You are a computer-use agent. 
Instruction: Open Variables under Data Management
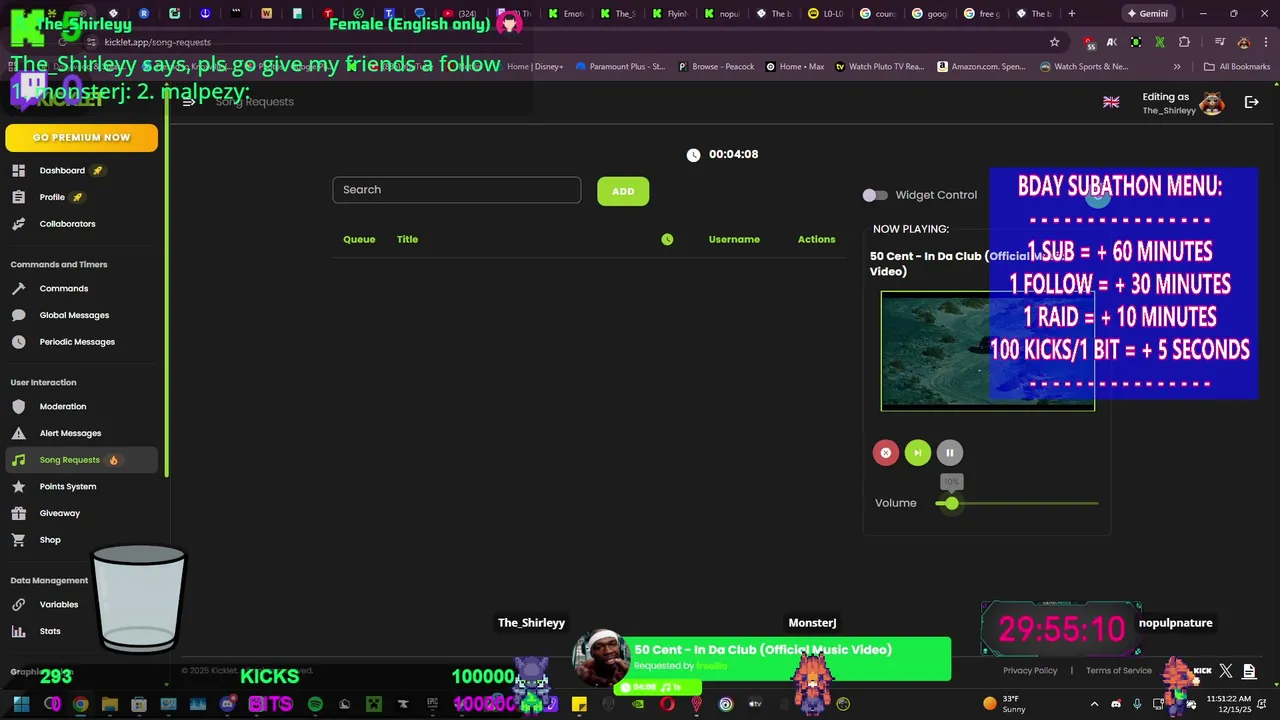pyautogui.click(x=58, y=604)
